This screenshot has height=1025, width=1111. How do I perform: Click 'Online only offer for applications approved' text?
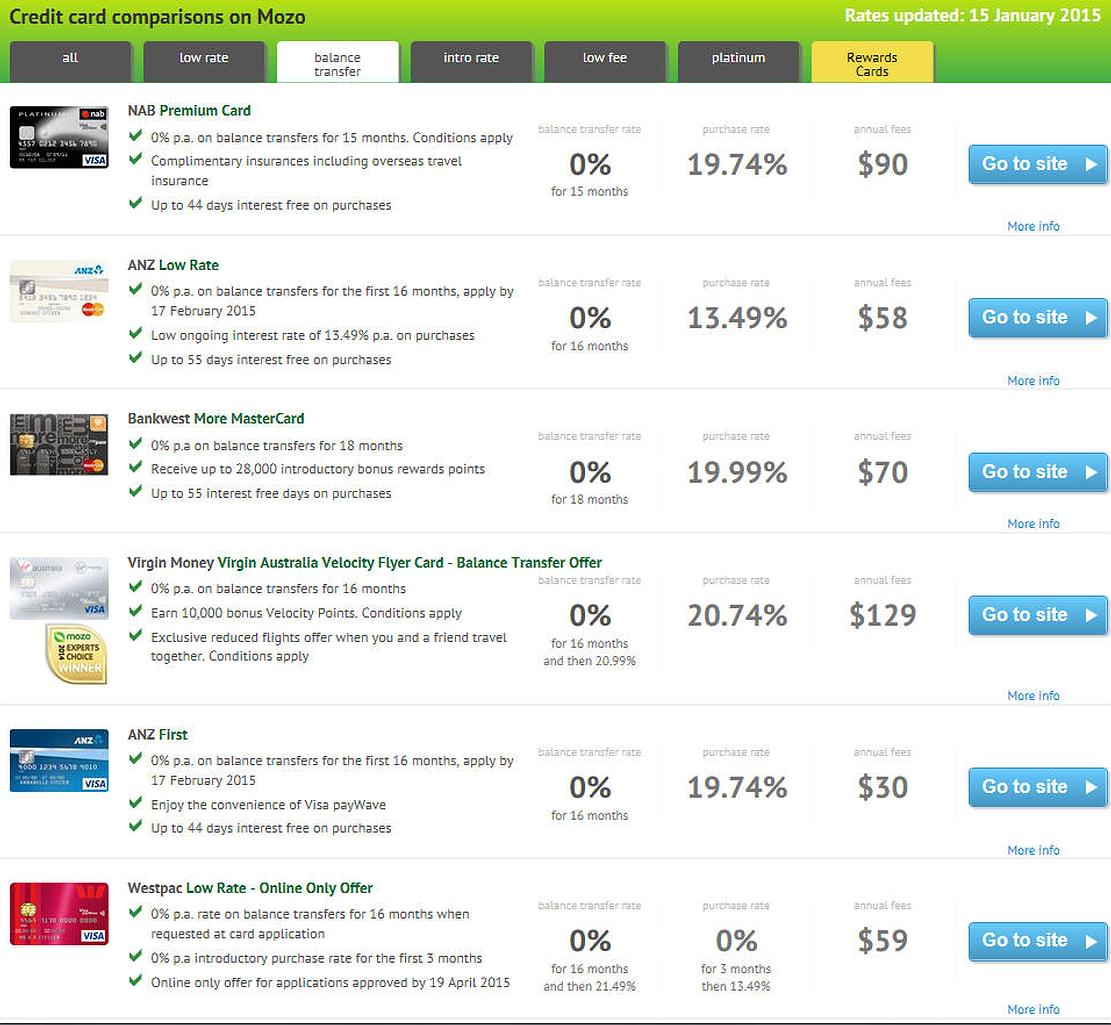330,982
